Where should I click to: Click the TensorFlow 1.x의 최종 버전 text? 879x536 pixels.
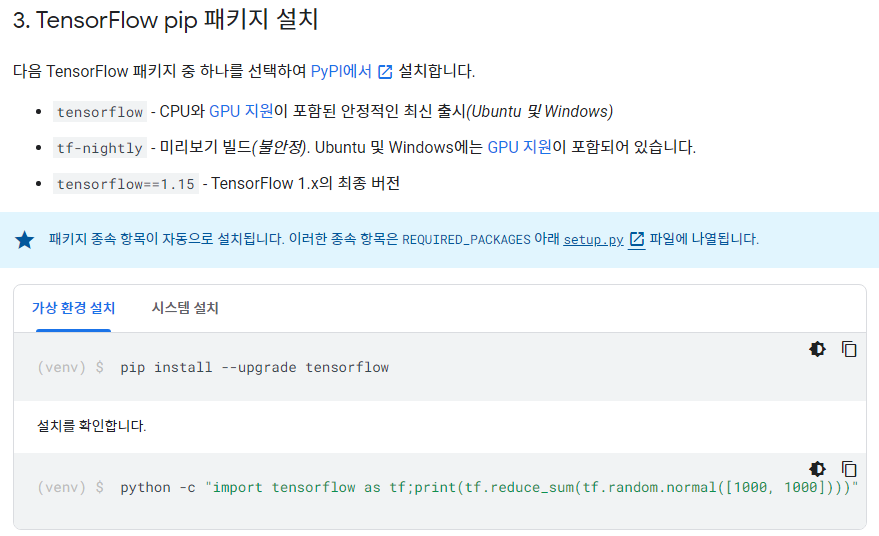306,183
